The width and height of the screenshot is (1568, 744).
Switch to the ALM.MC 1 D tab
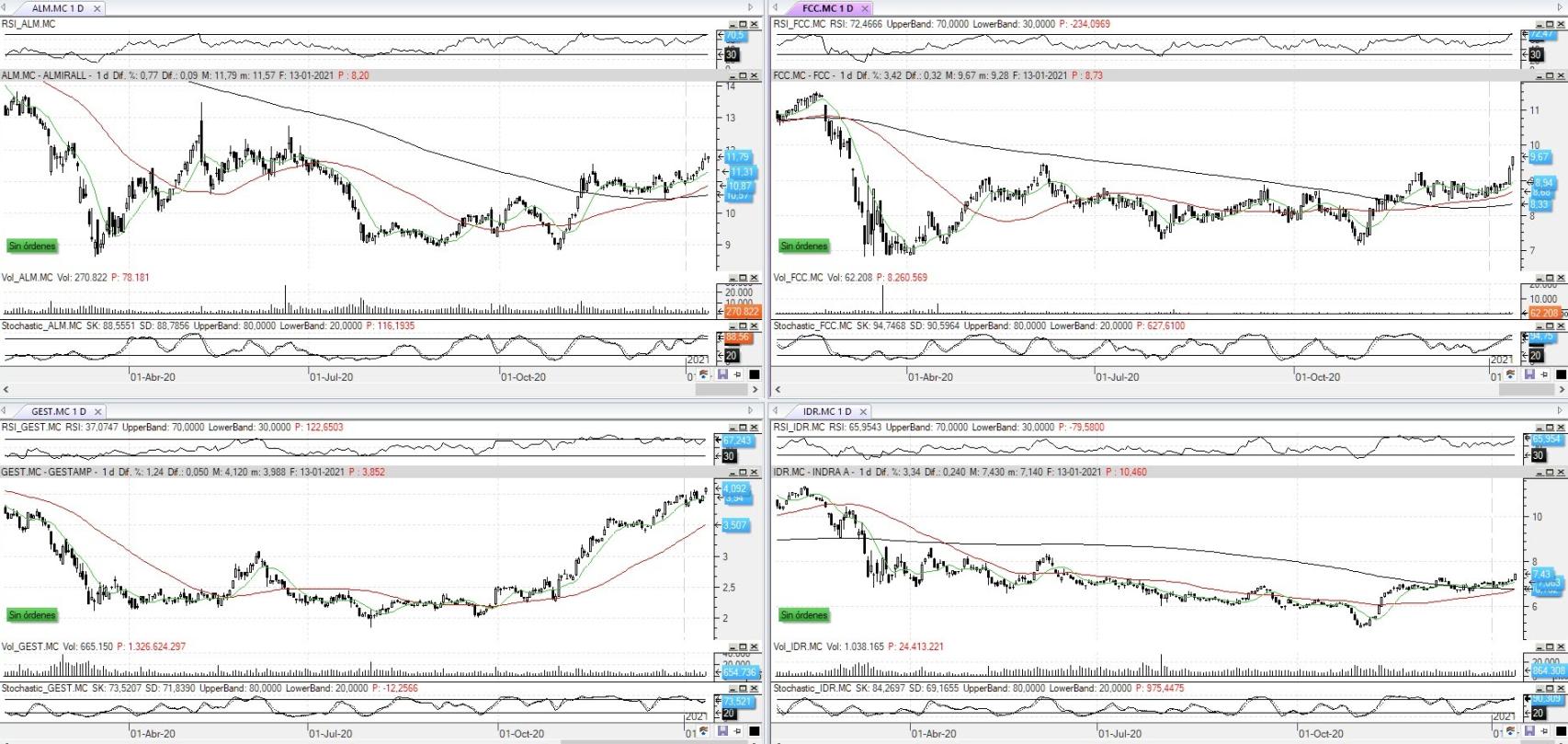[x=57, y=8]
